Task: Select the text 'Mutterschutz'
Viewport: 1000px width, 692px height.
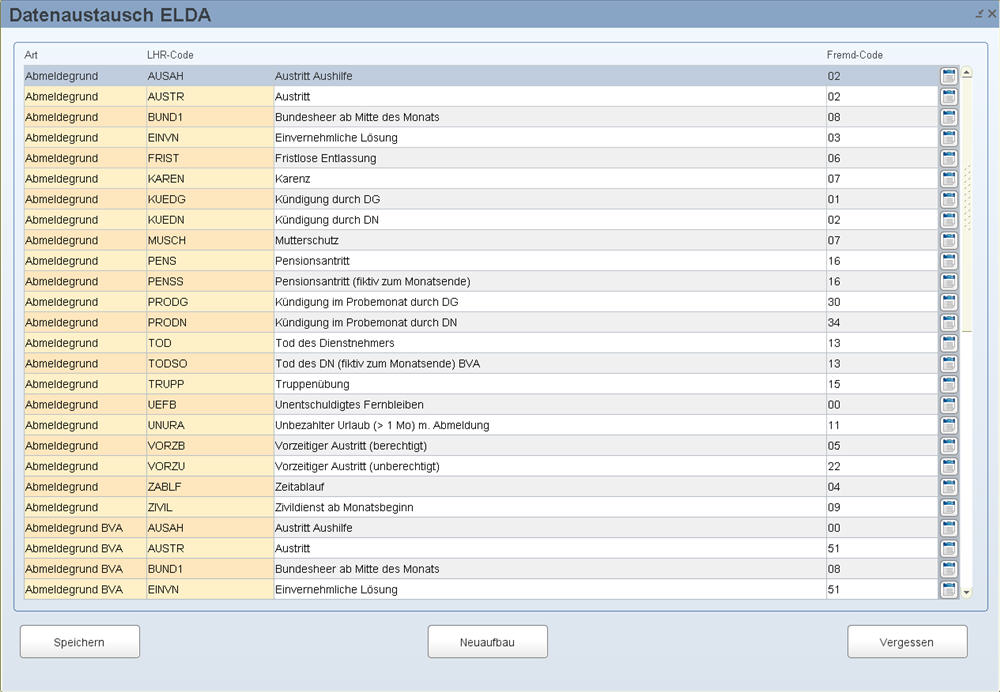Action: [307, 240]
